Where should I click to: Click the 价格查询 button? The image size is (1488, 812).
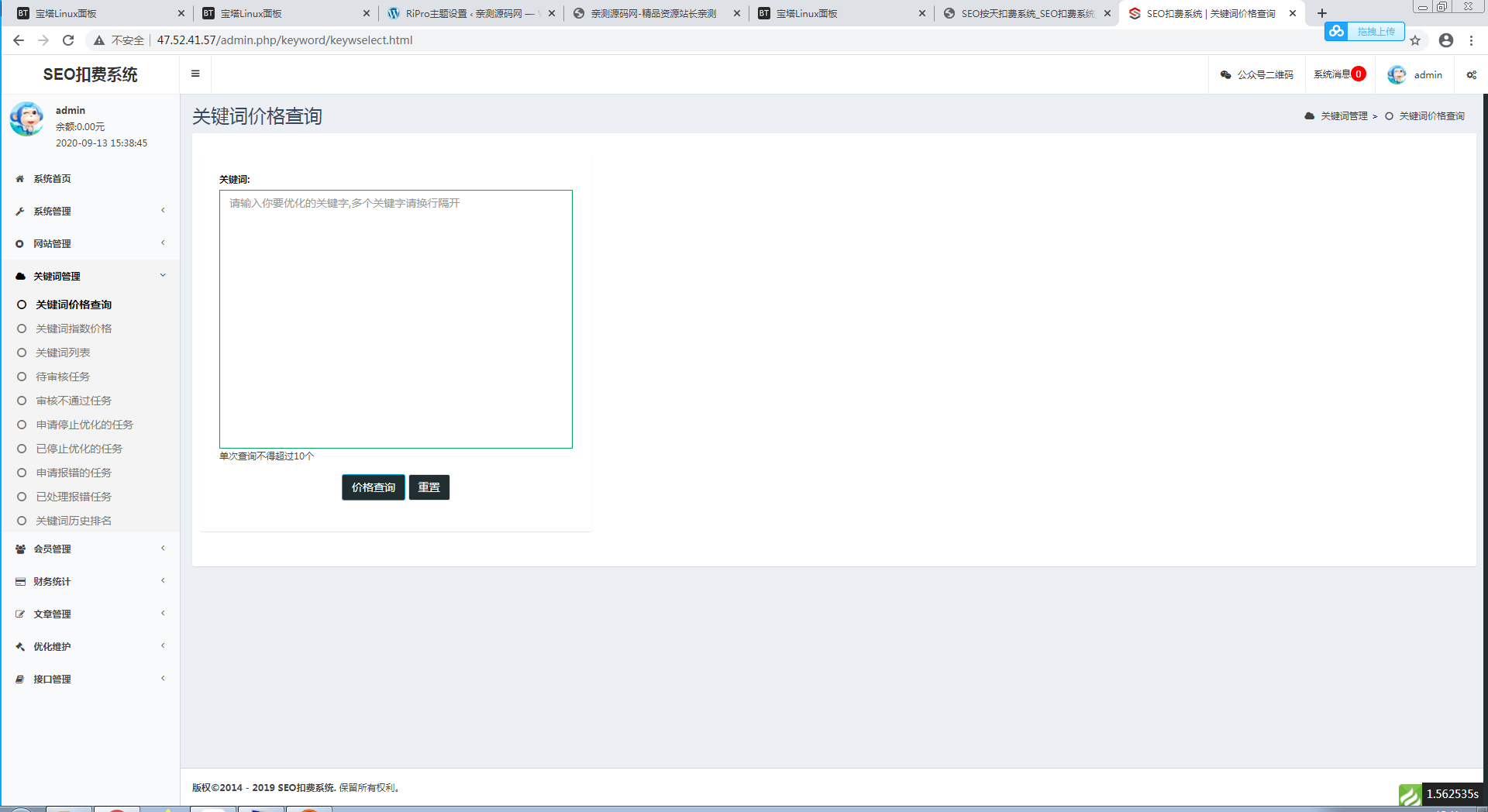(374, 487)
